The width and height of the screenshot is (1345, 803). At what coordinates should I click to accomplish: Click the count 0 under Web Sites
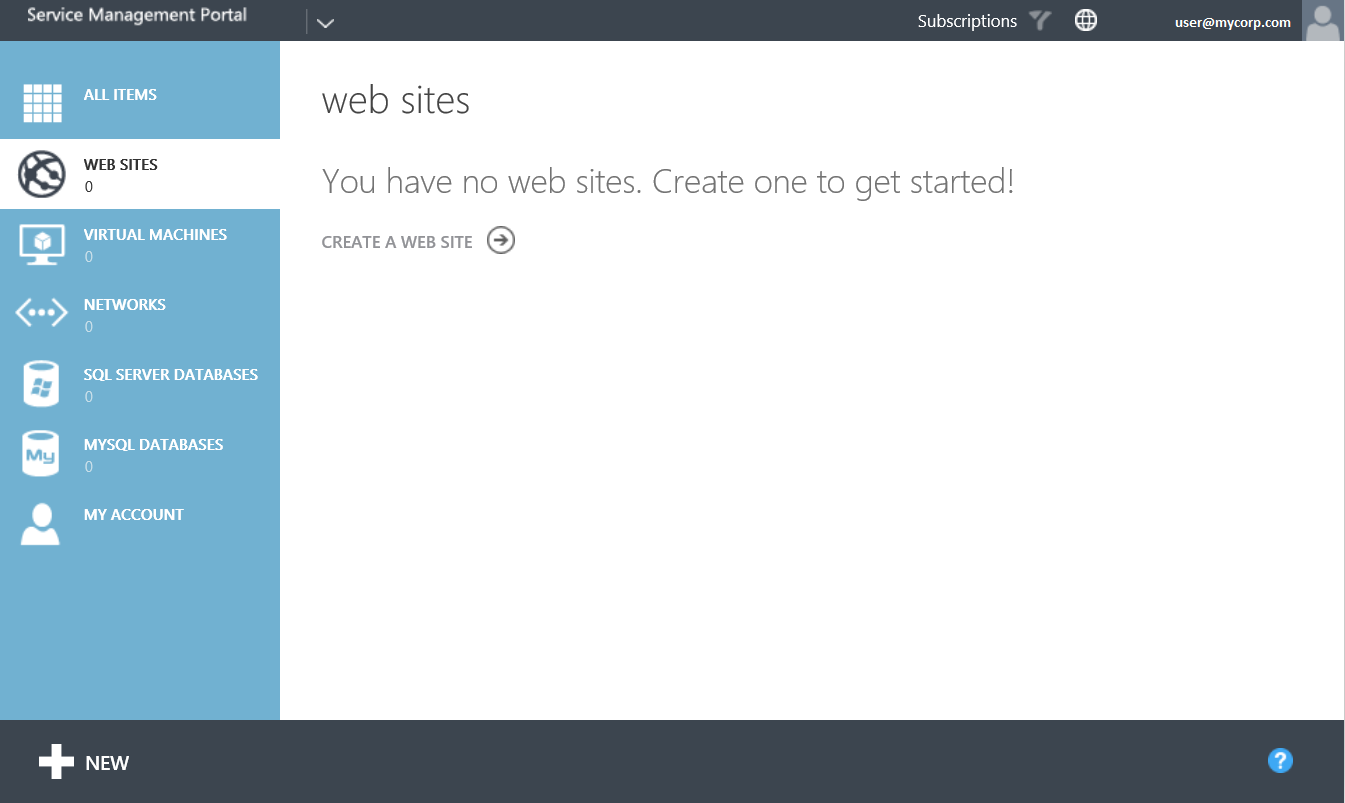click(x=89, y=187)
